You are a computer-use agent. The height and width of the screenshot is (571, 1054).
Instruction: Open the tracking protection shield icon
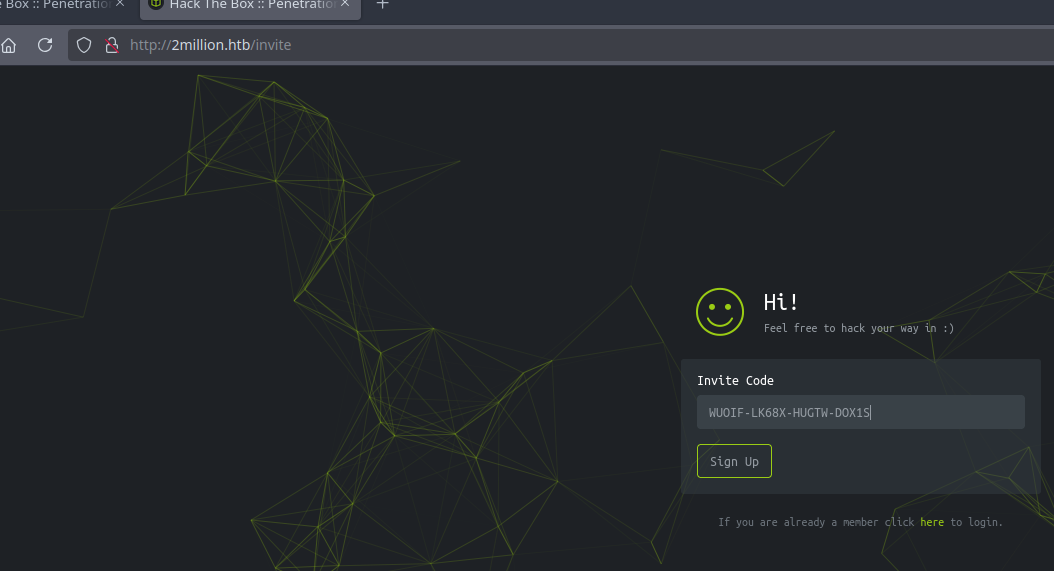click(x=84, y=45)
